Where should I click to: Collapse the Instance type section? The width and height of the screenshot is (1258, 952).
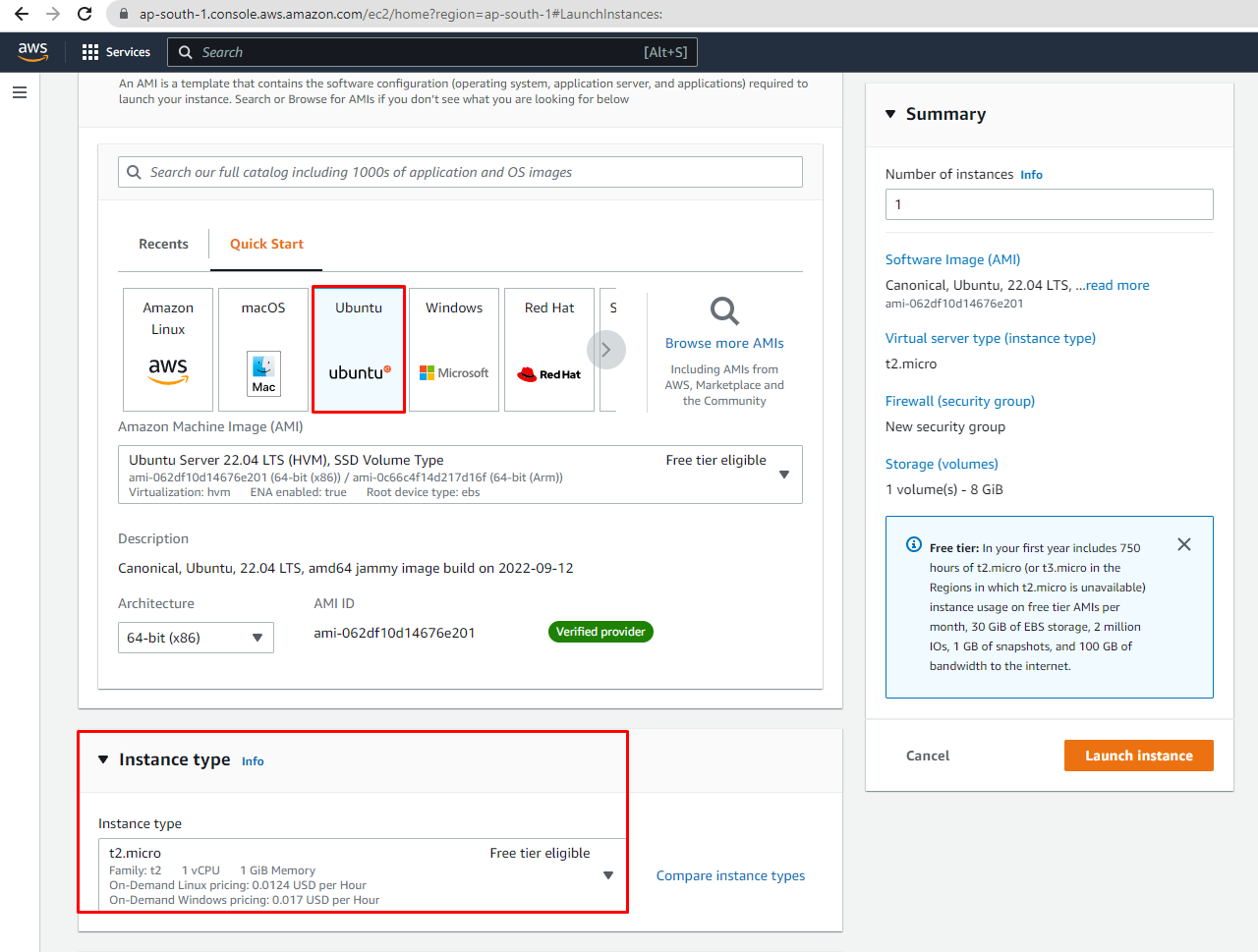tap(103, 759)
